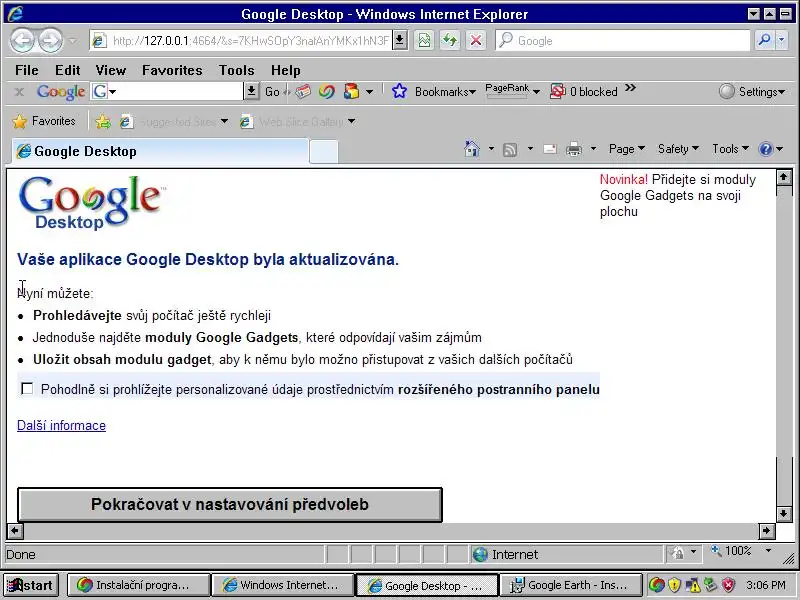Click the Compatibility View torn-page icon
Viewport: 800px width, 600px height.
424,40
